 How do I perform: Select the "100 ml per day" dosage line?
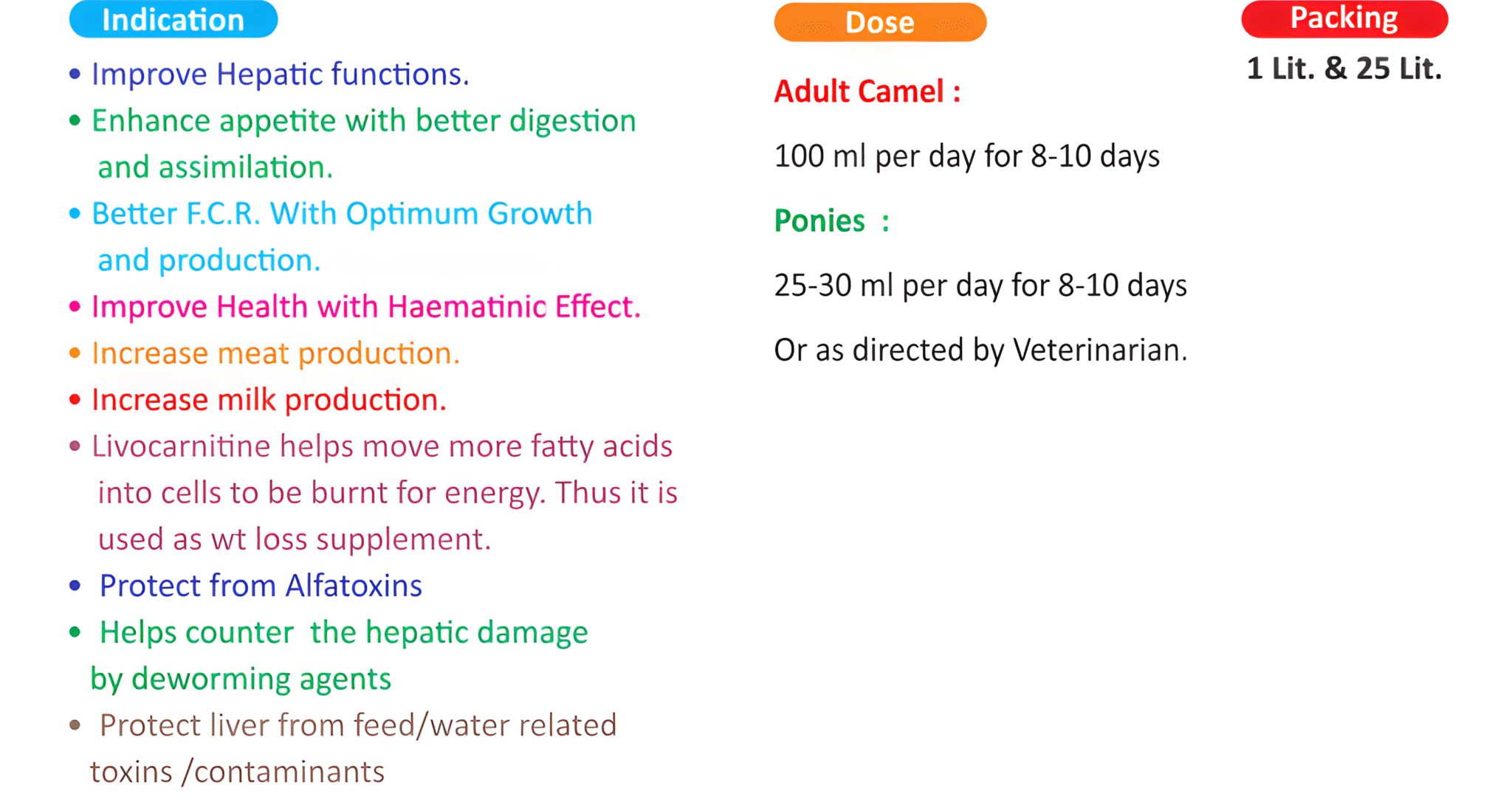click(966, 156)
